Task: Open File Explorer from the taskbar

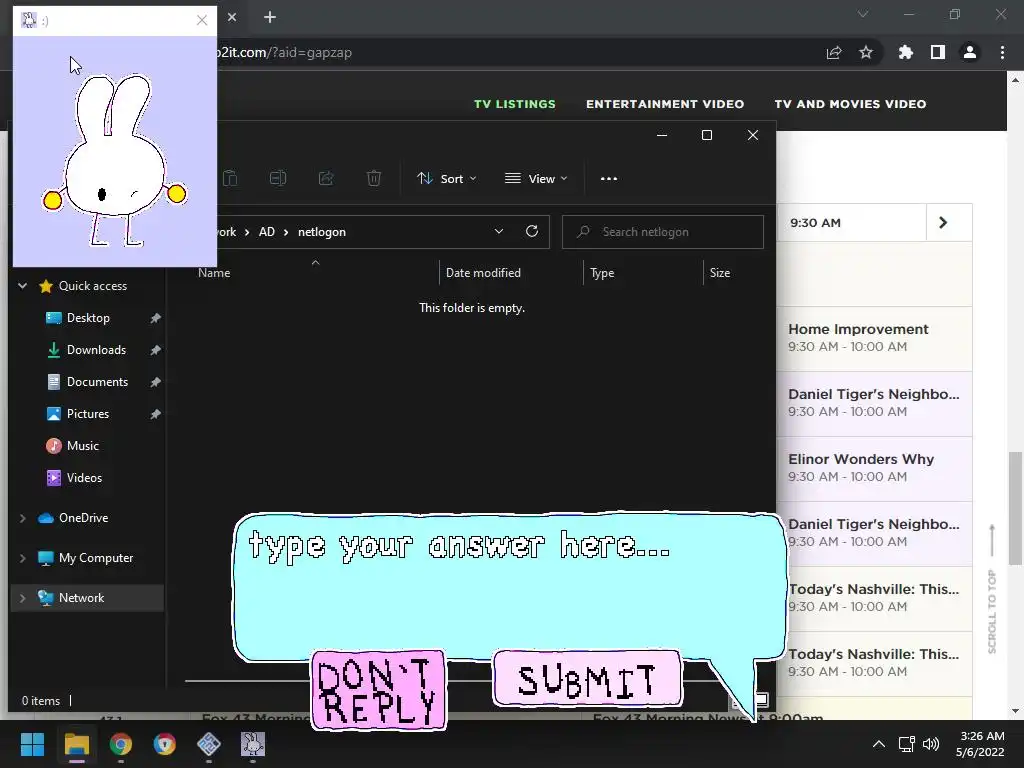Action: point(76,744)
